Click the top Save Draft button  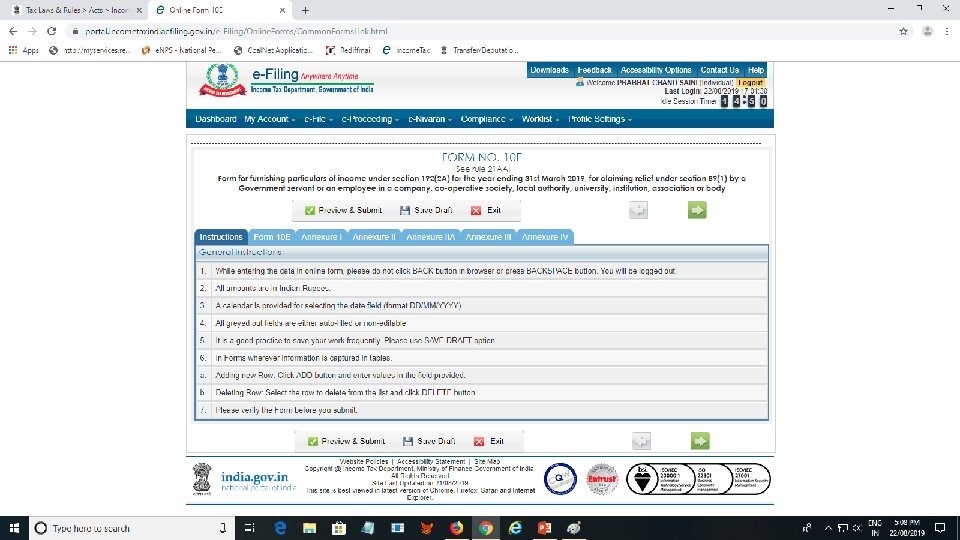(x=426, y=210)
